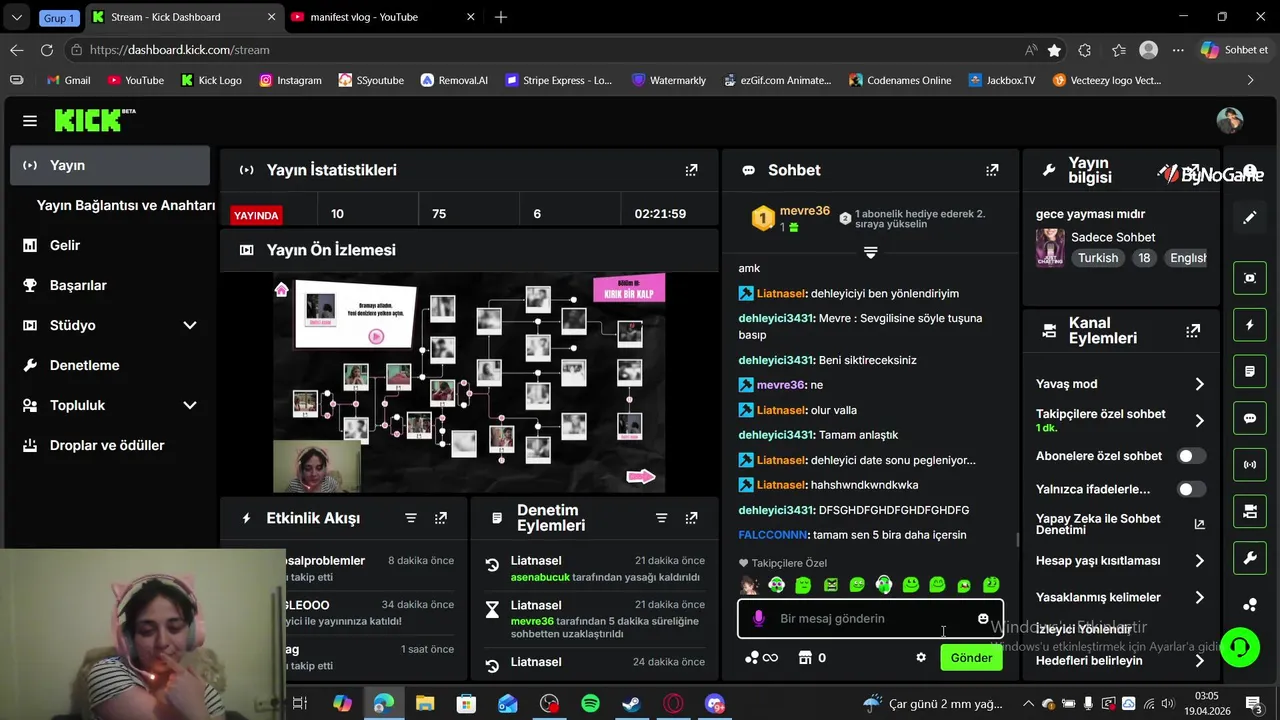Select the first avatar emote in emote row
1280x720 pixels.
coord(749,585)
